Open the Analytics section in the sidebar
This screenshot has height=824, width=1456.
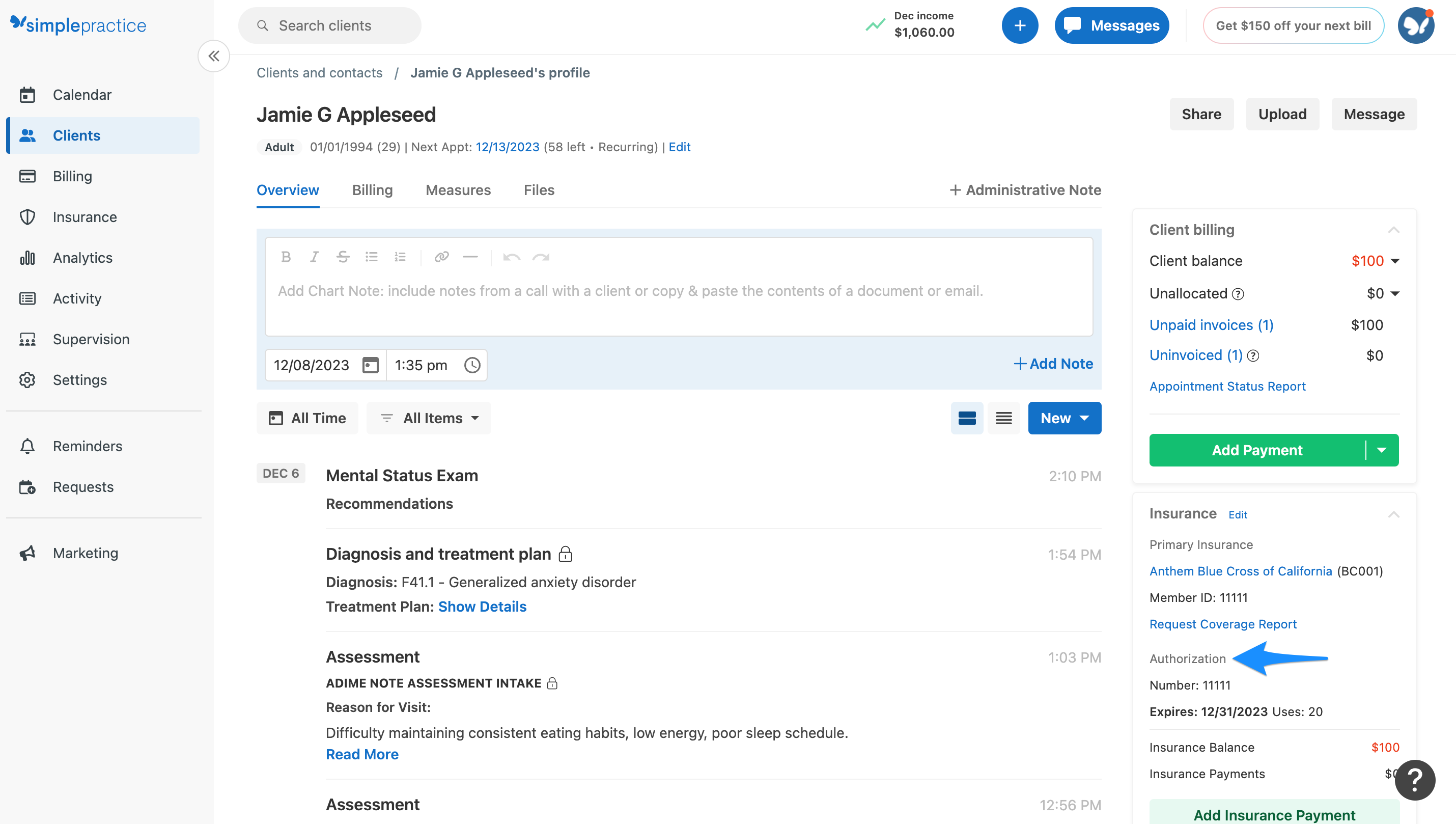tap(82, 258)
